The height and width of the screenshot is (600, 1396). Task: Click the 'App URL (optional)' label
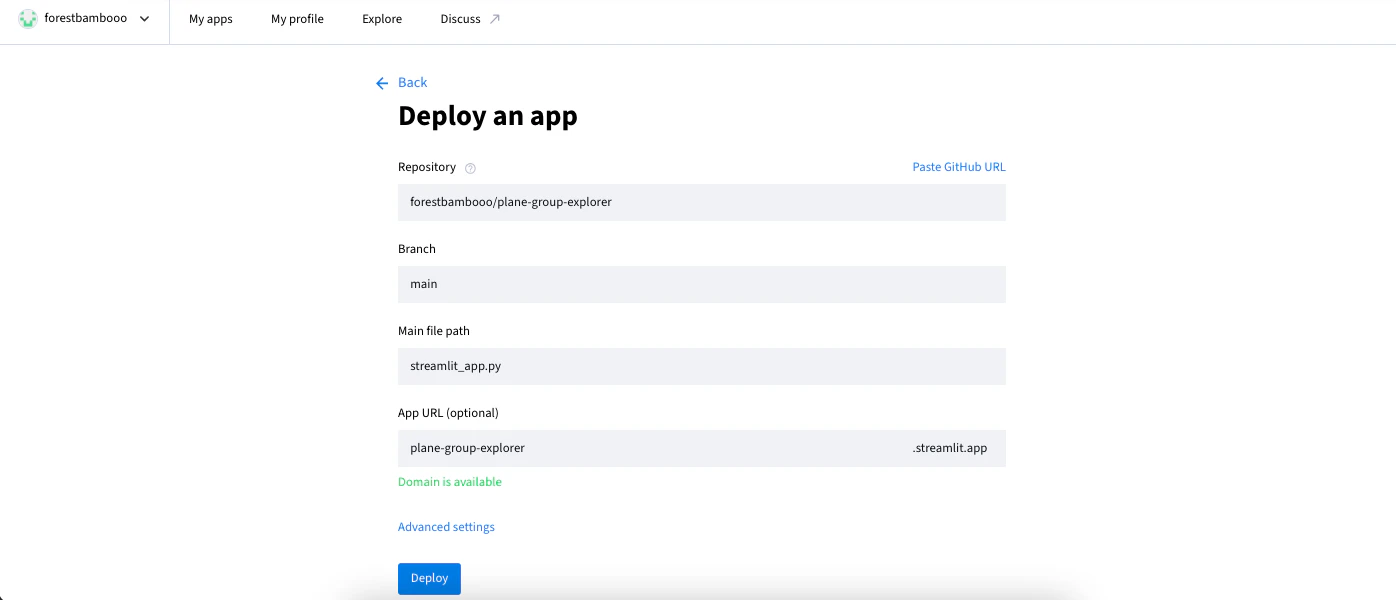pos(448,413)
